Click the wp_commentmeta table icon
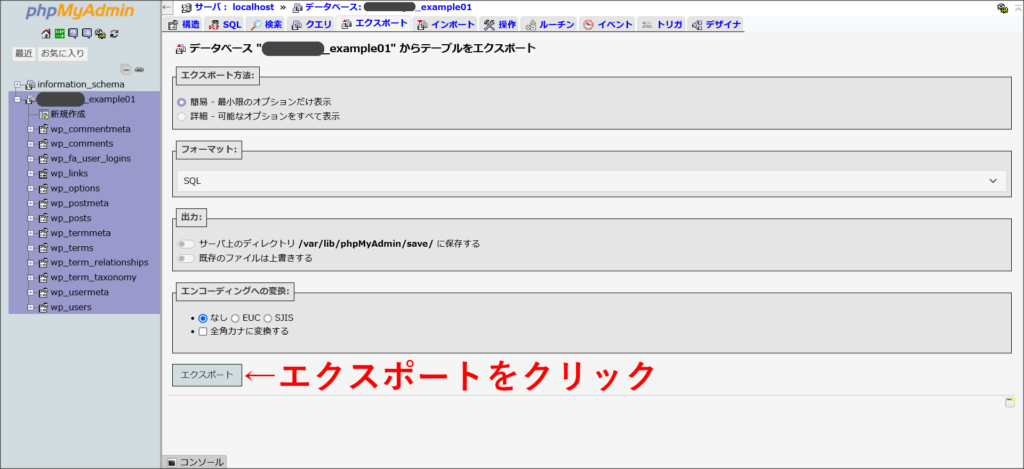1024x469 pixels. tap(44, 129)
